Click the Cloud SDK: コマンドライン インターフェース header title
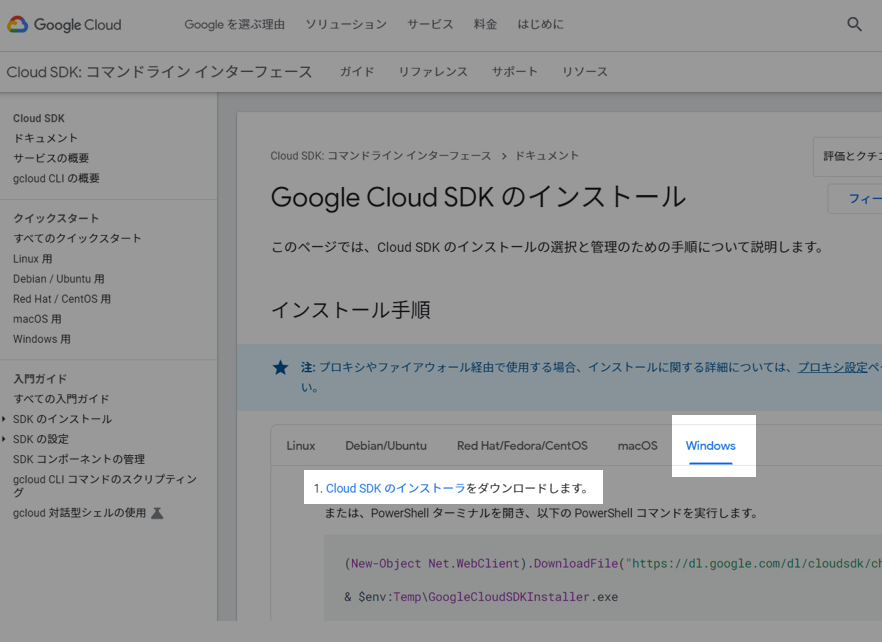 tap(159, 72)
